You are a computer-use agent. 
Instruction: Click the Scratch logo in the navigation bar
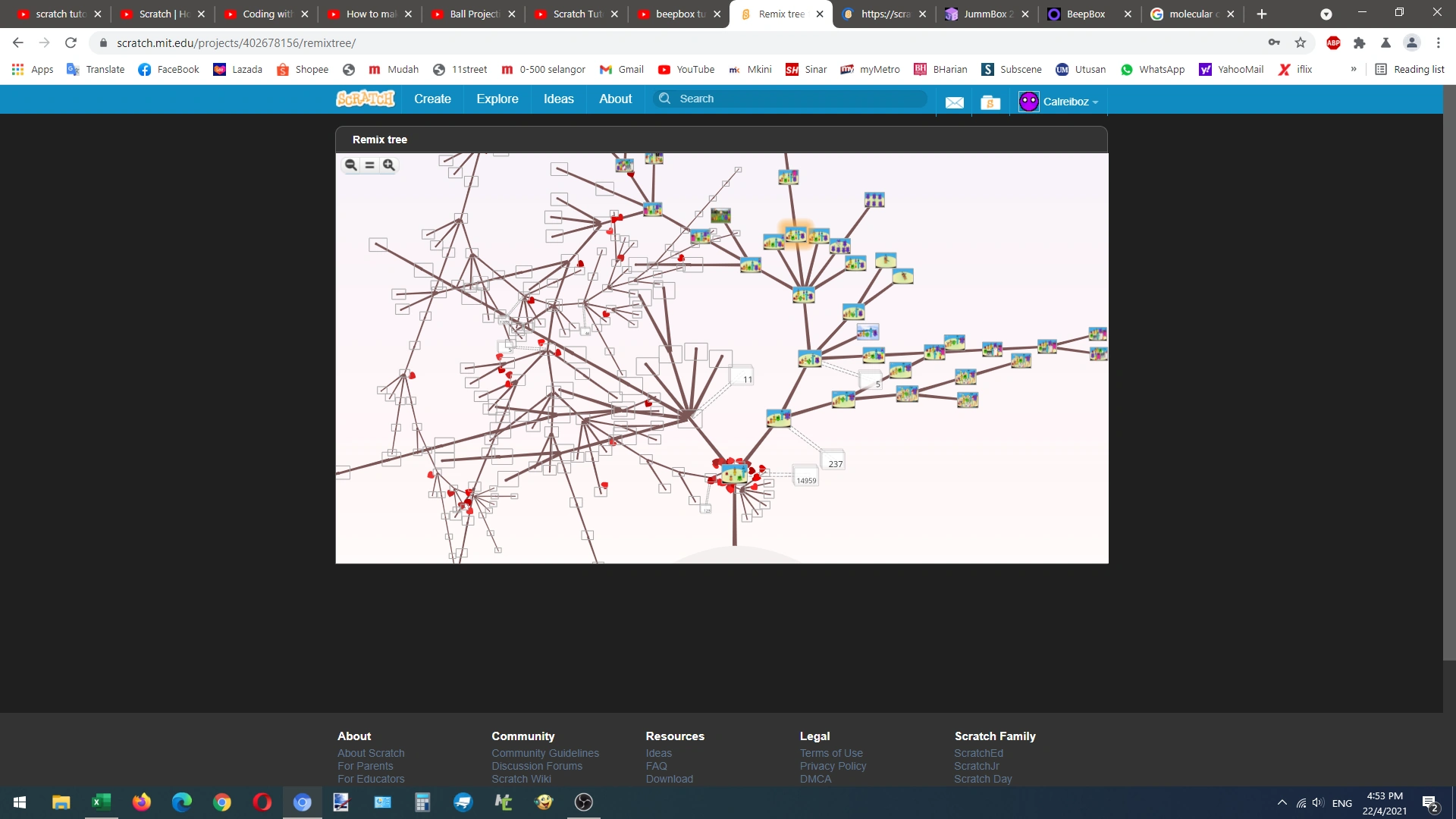[x=365, y=99]
